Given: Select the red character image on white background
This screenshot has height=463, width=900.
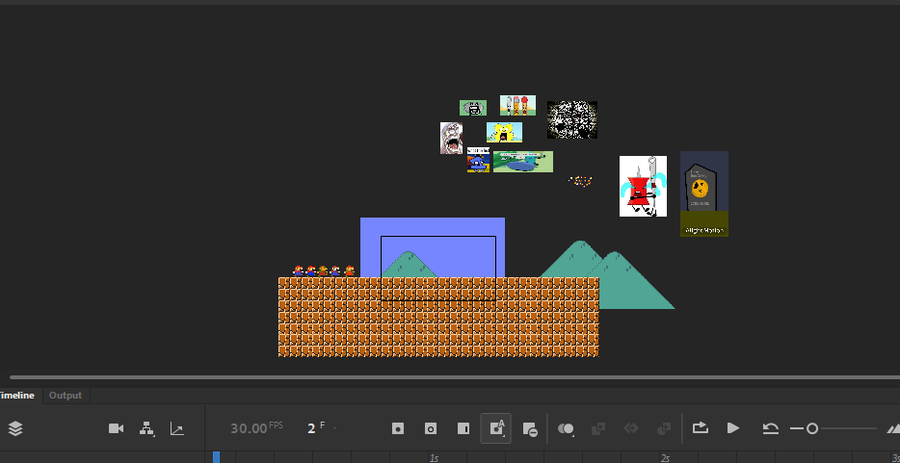Looking at the screenshot, I should click(x=643, y=186).
